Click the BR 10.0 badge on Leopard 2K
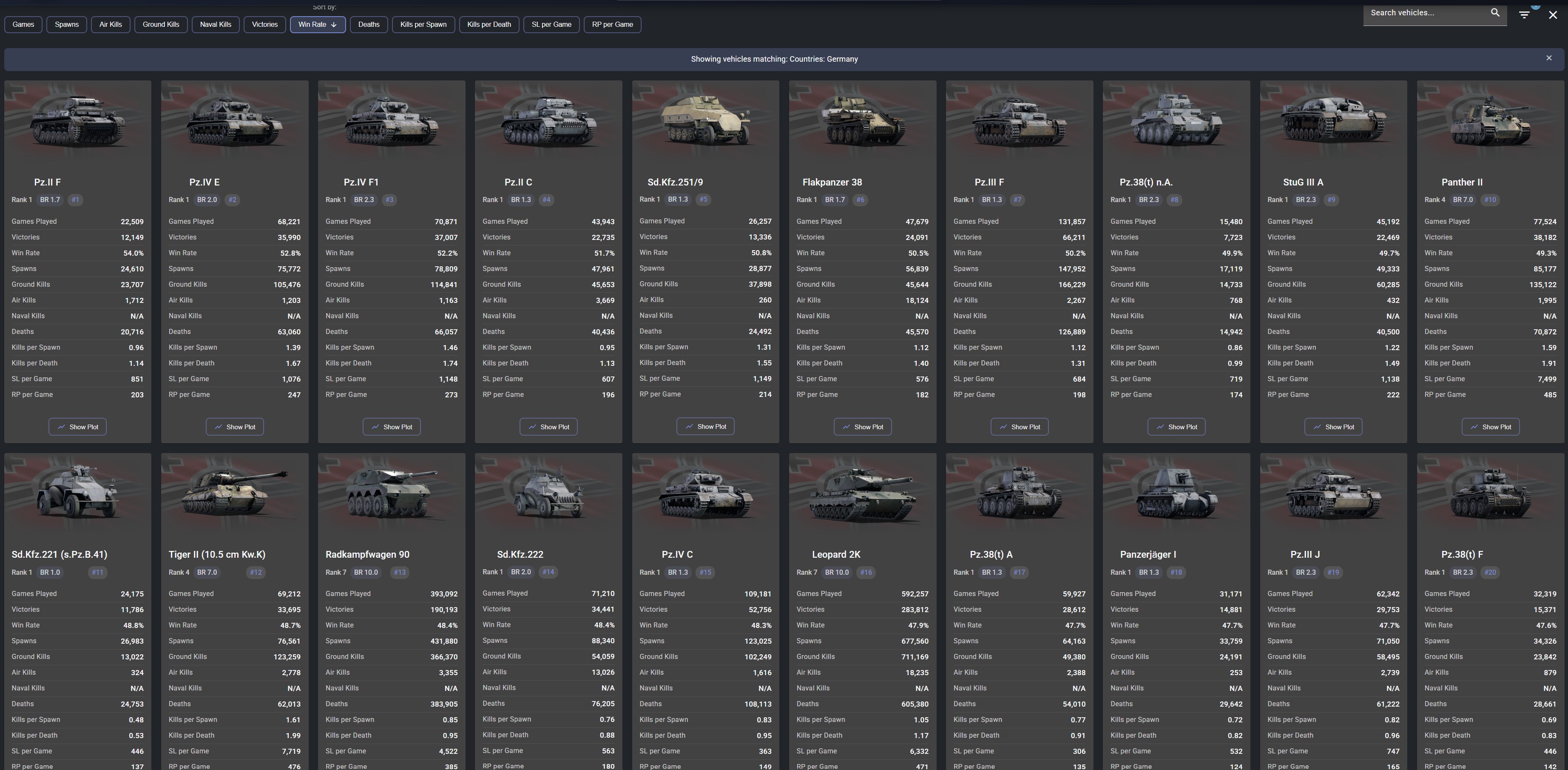Image resolution: width=1568 pixels, height=770 pixels. coord(837,572)
